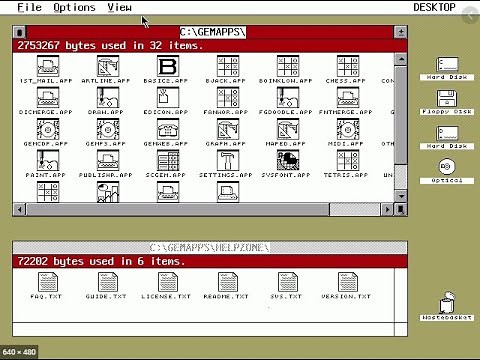The height and width of the screenshot is (360, 480).
Task: Select the CHESS.APP icon
Action: [x=348, y=66]
